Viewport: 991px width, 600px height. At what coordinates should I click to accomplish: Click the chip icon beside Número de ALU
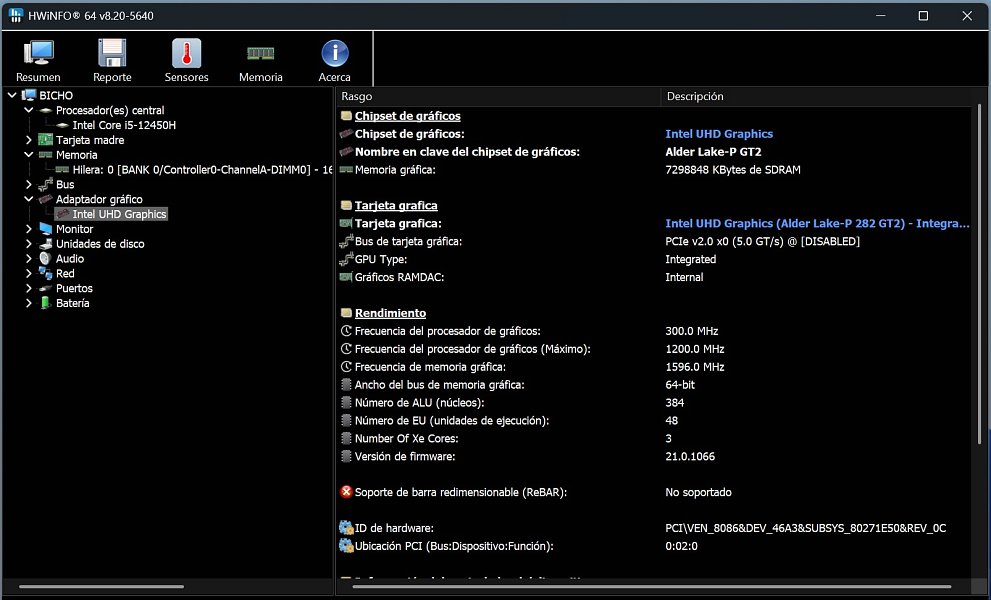tap(346, 403)
